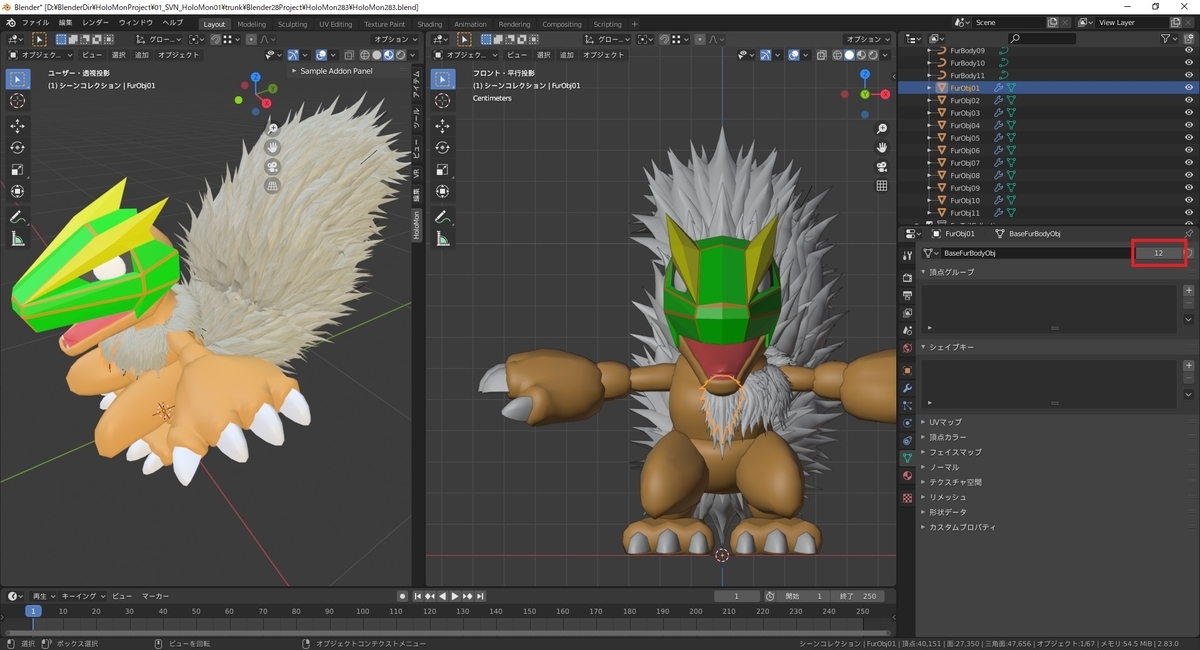Open the Render properties tab
This screenshot has height=650, width=1200.
tap(907, 276)
